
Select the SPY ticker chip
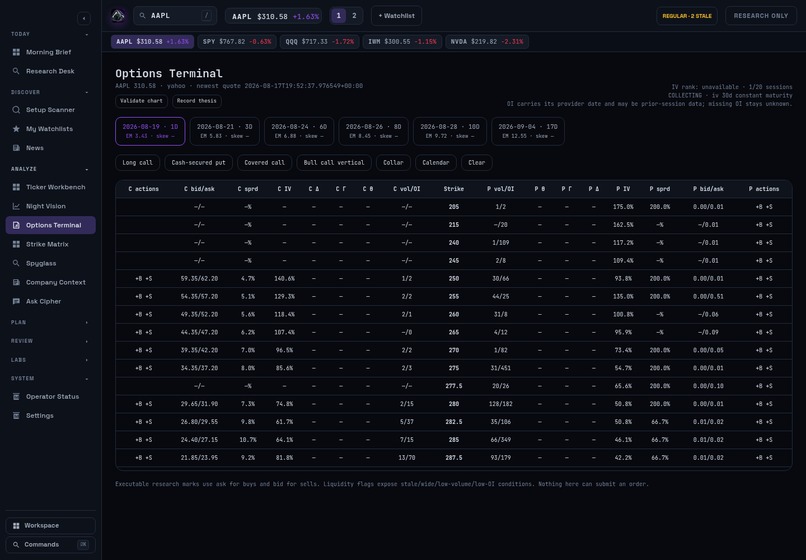coord(237,42)
